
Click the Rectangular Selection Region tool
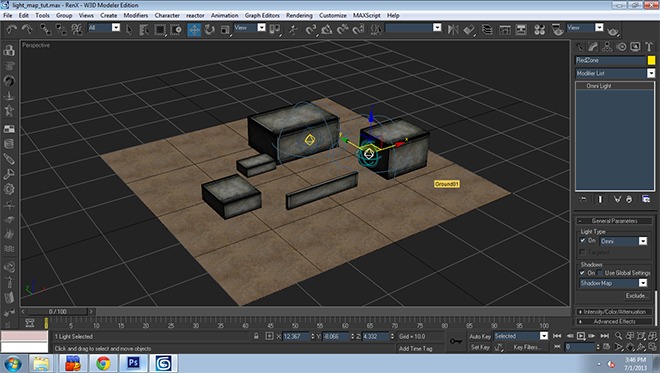160,29
